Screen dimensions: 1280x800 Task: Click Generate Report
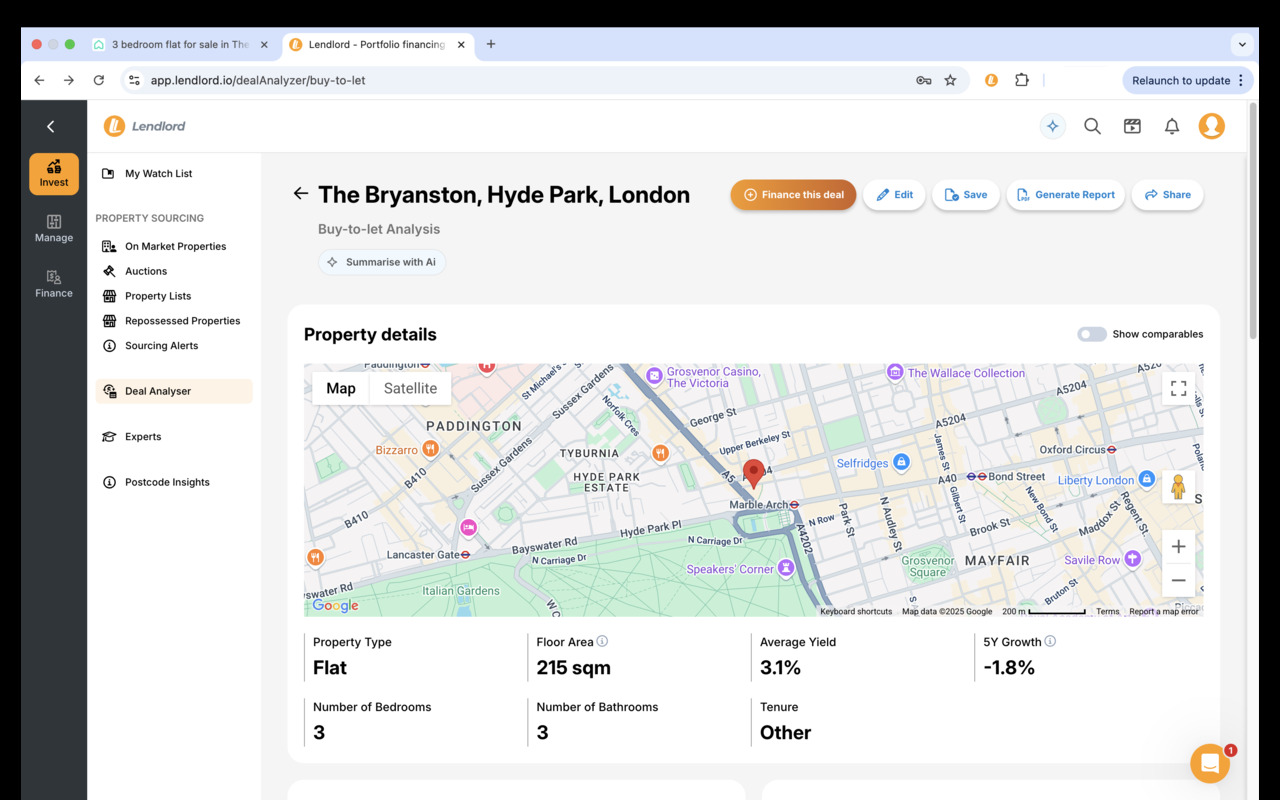pyautogui.click(x=1065, y=195)
